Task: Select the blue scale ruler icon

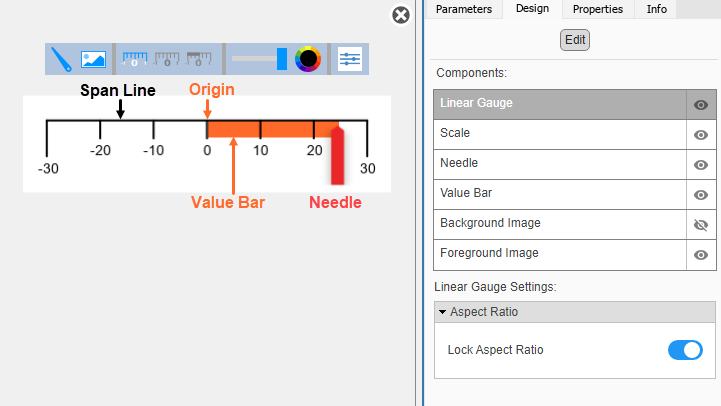Action: (x=134, y=59)
